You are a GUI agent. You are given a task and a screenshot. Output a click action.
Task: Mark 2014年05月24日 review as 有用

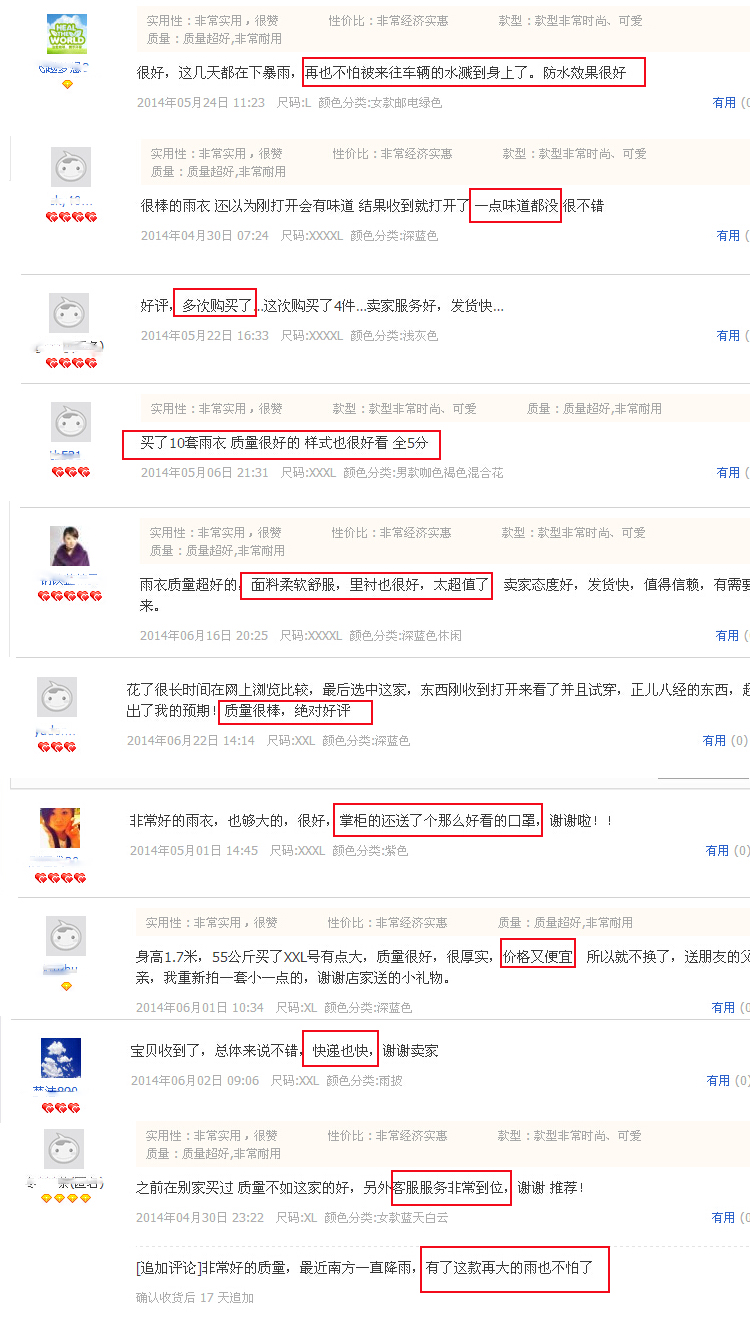(x=724, y=102)
